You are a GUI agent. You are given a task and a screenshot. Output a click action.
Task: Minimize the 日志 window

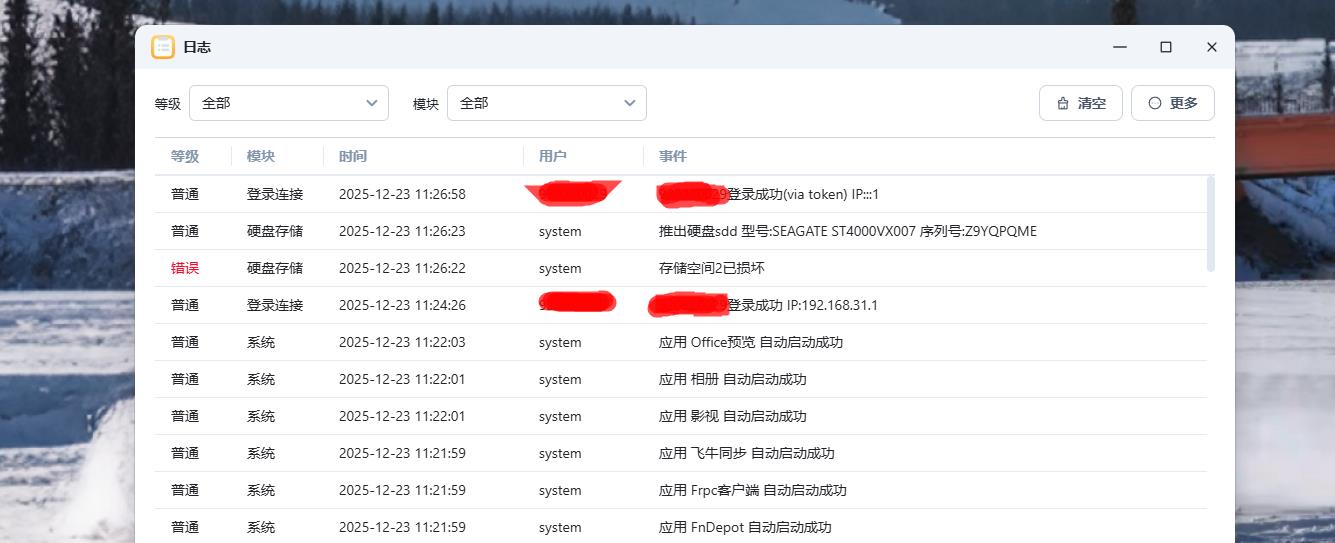coord(1121,47)
